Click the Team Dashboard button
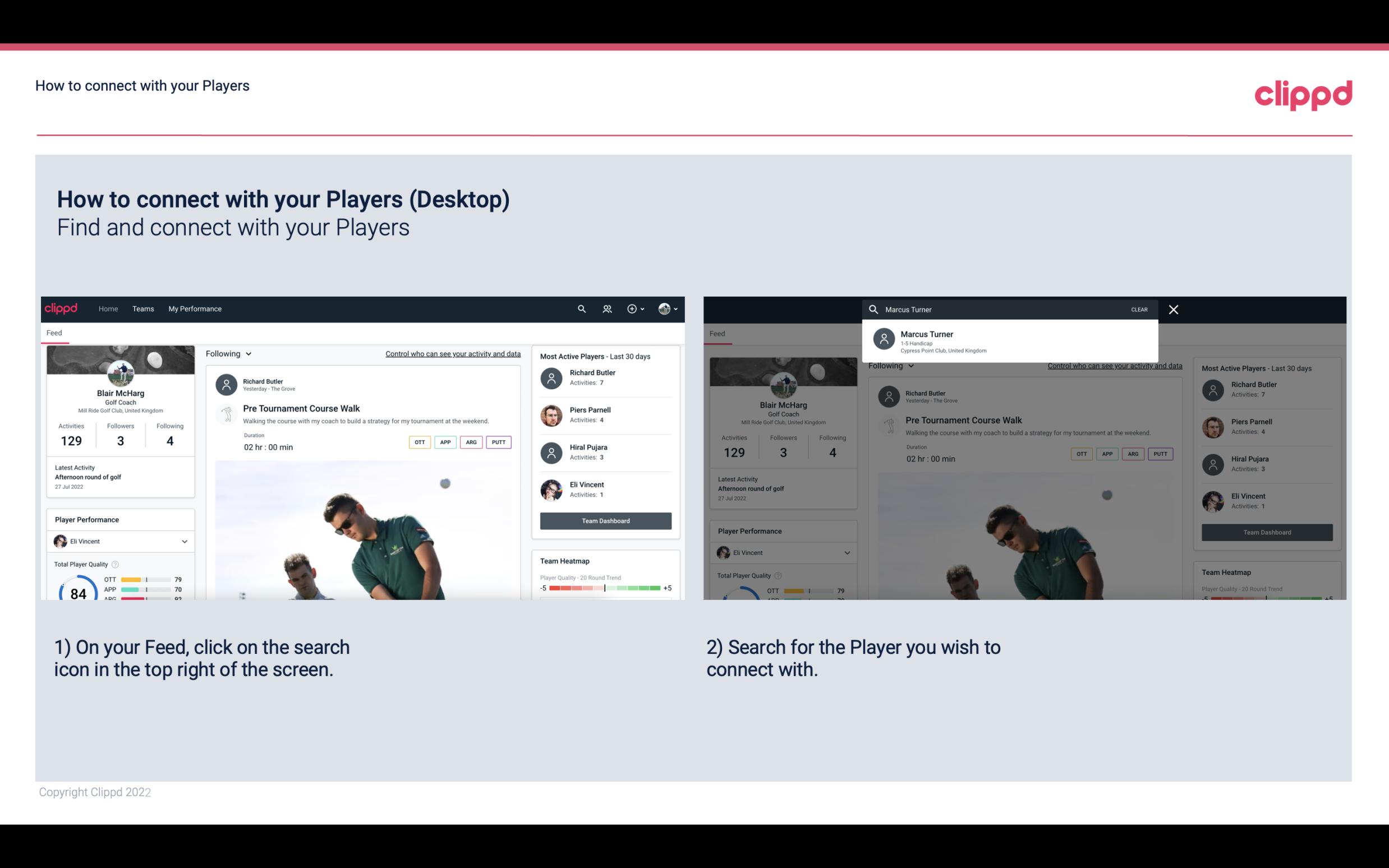This screenshot has height=868, width=1389. (x=605, y=520)
